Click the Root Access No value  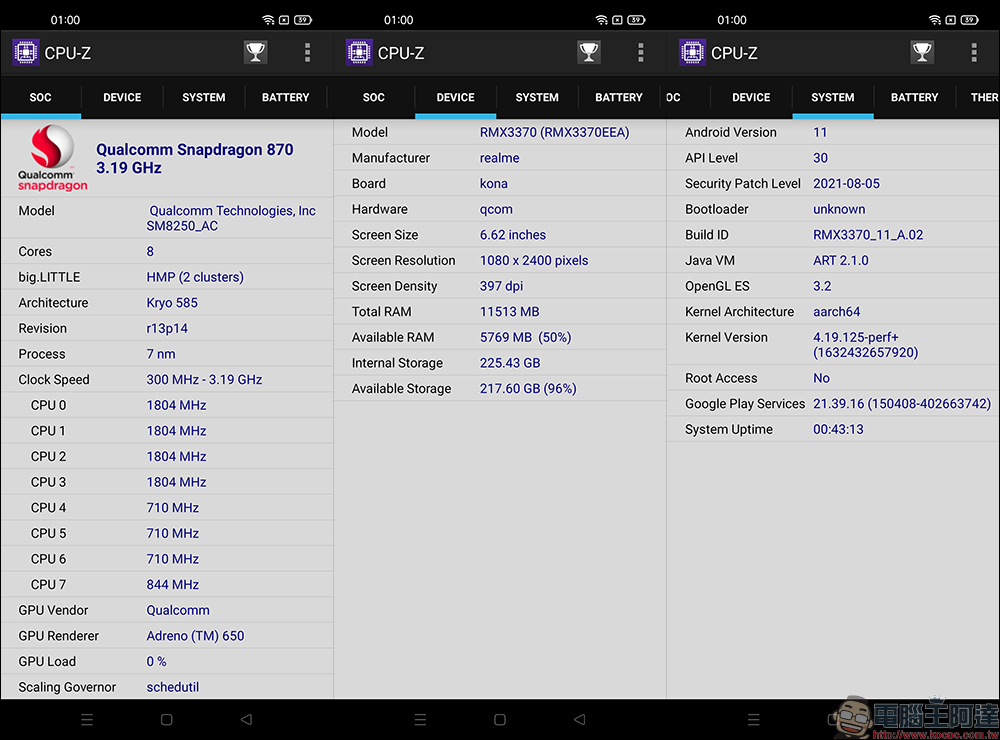coord(821,378)
